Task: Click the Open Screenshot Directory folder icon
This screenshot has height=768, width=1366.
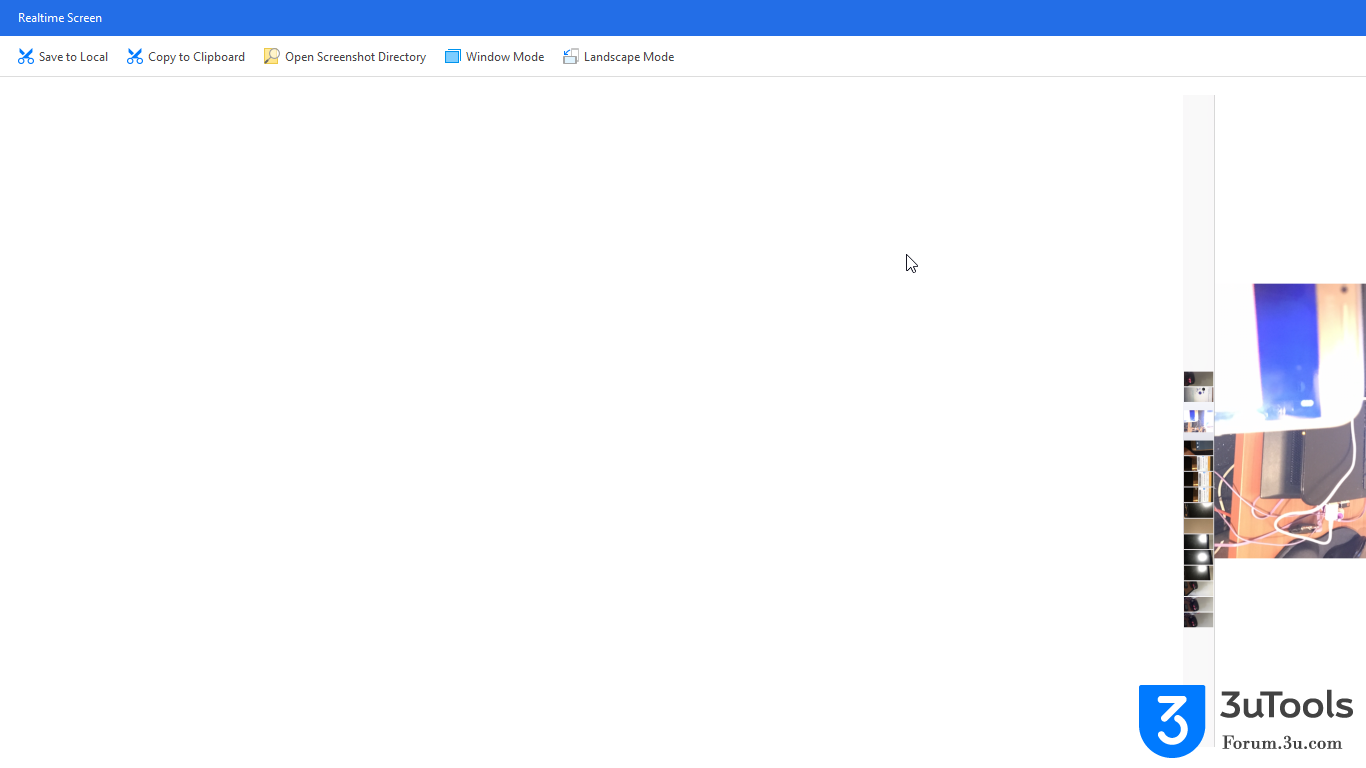Action: tap(272, 57)
